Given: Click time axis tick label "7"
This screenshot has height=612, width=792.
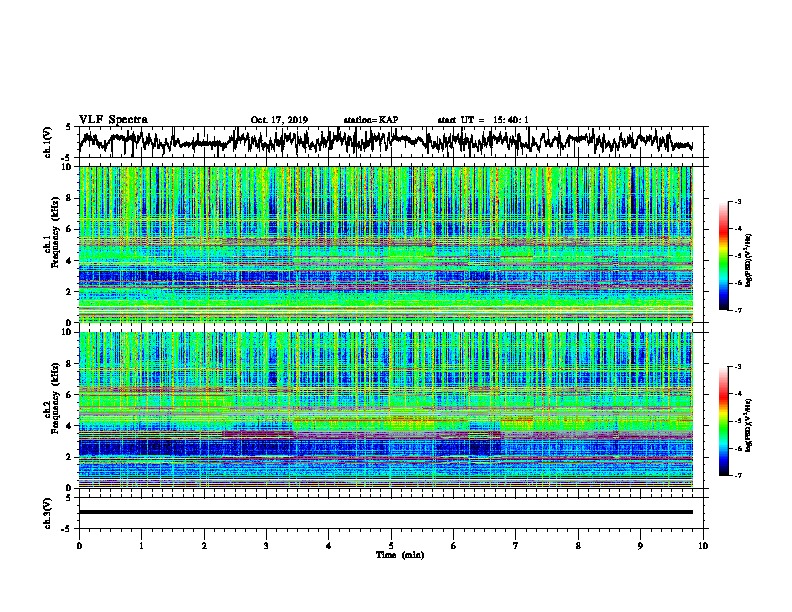Looking at the screenshot, I should [516, 546].
